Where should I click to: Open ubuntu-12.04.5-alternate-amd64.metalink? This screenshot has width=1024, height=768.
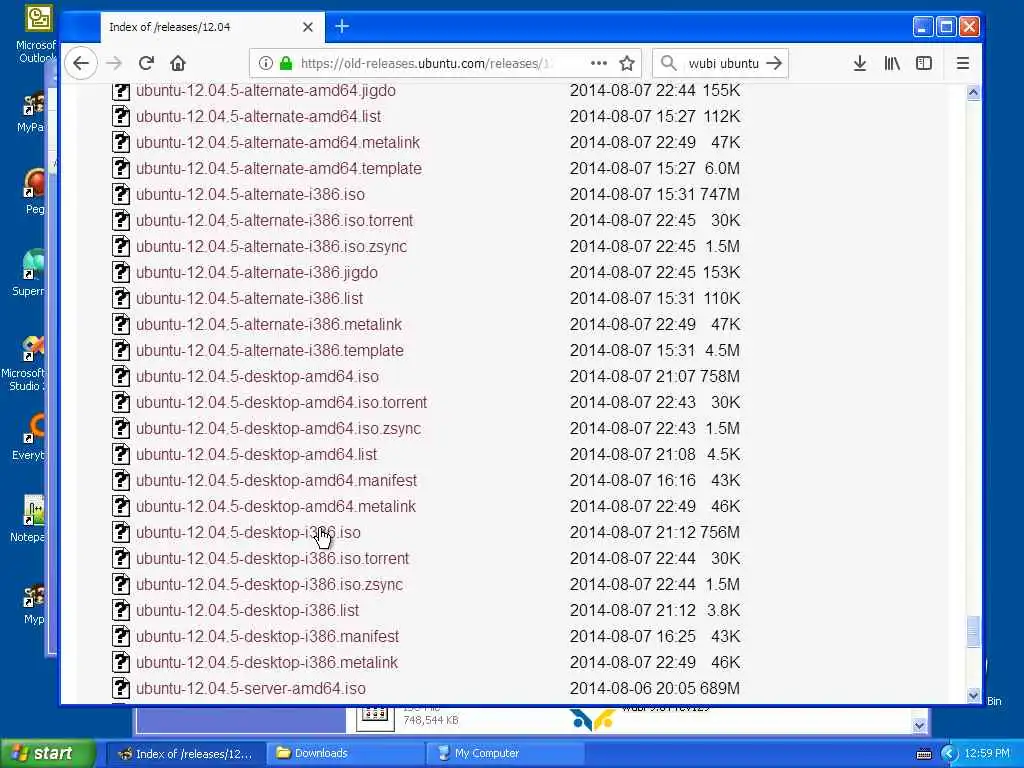point(278,143)
